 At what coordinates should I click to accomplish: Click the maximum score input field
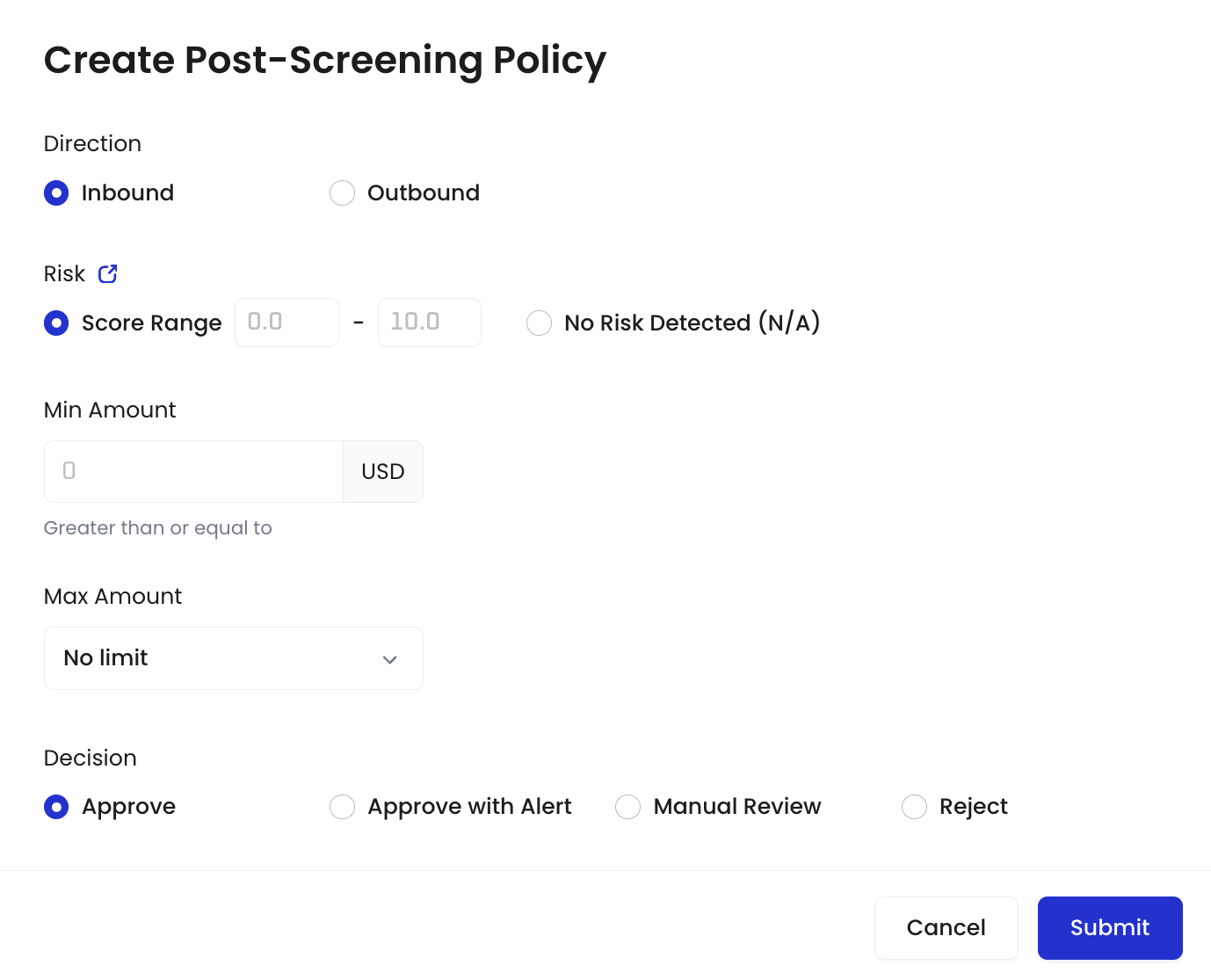pos(429,323)
